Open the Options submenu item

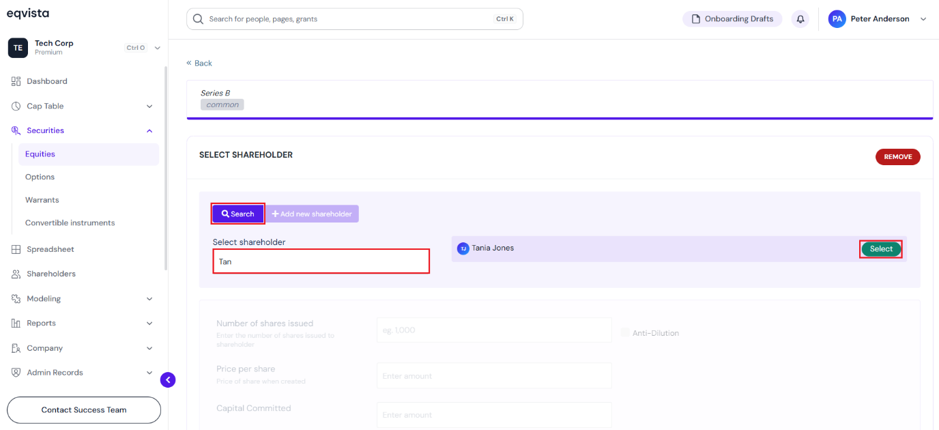point(40,177)
